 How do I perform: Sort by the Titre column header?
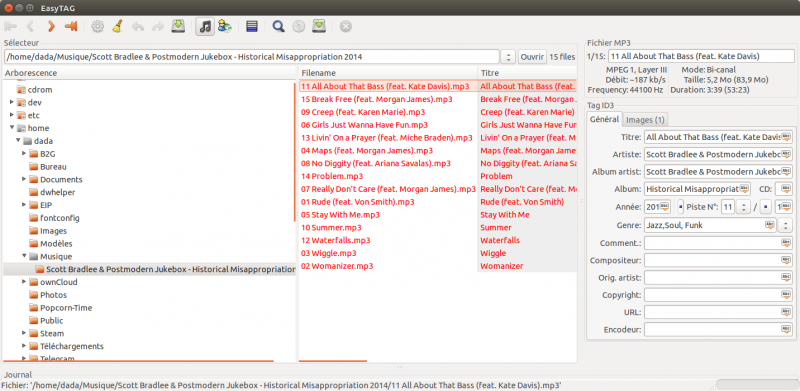(x=527, y=73)
